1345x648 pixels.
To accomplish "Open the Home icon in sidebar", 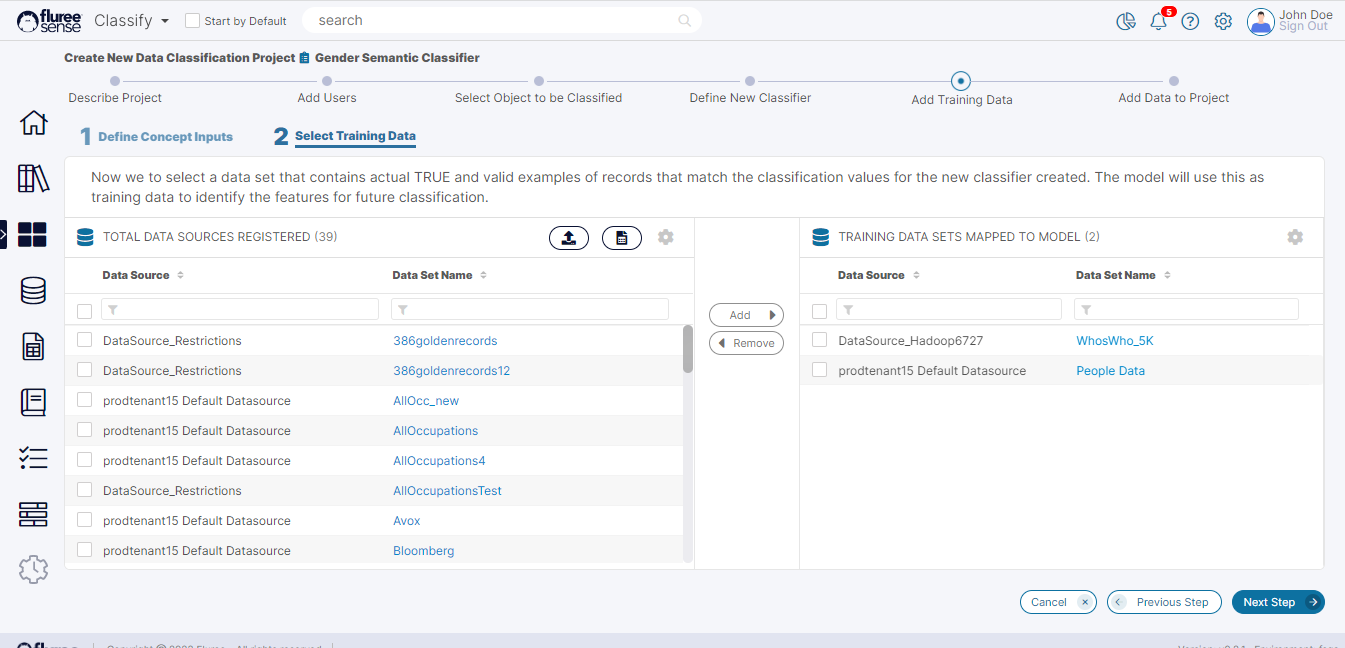I will tap(33, 123).
